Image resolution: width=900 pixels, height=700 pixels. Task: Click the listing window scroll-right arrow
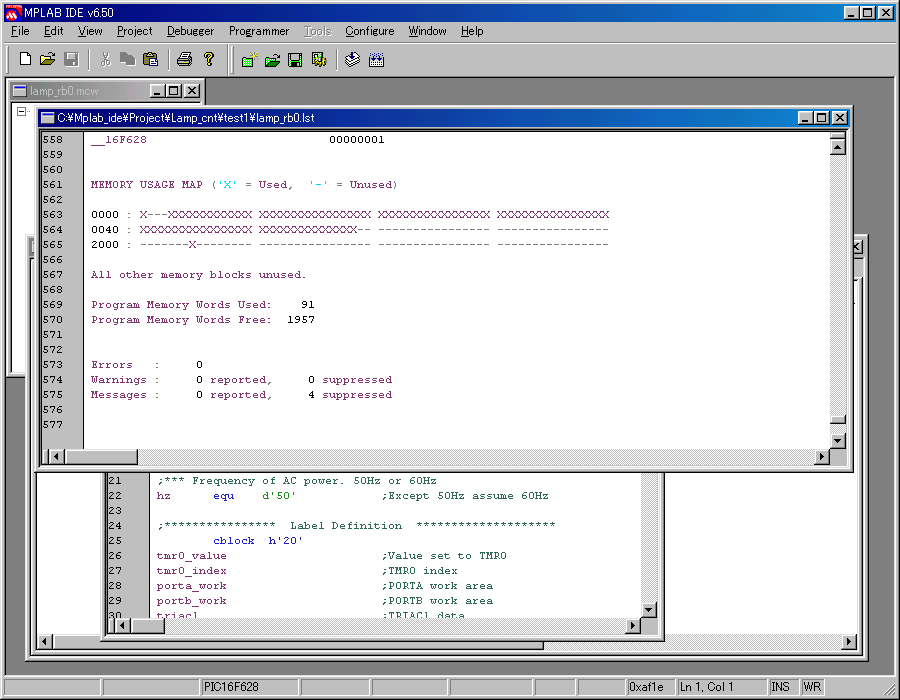822,456
